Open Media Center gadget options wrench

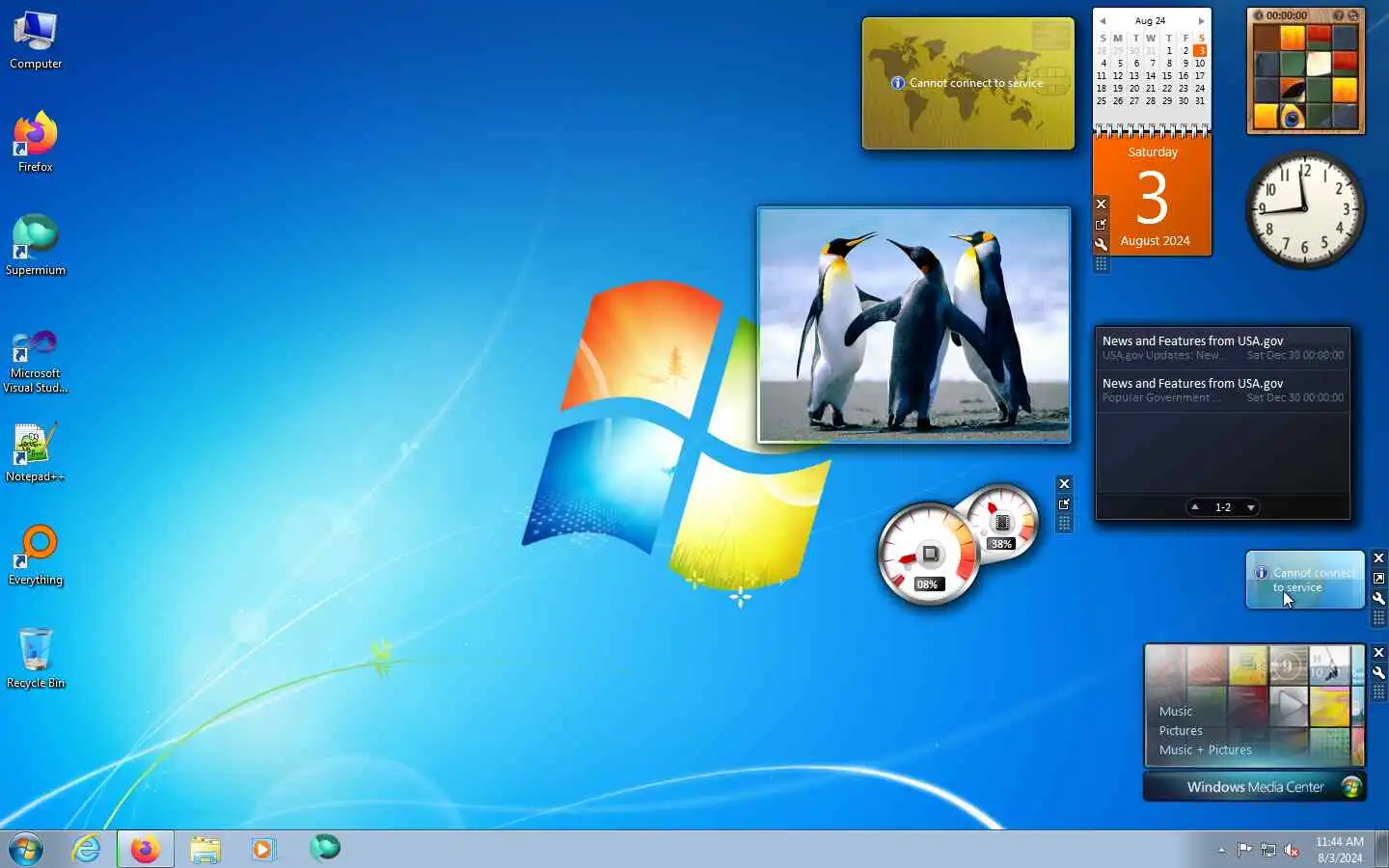tap(1378, 672)
